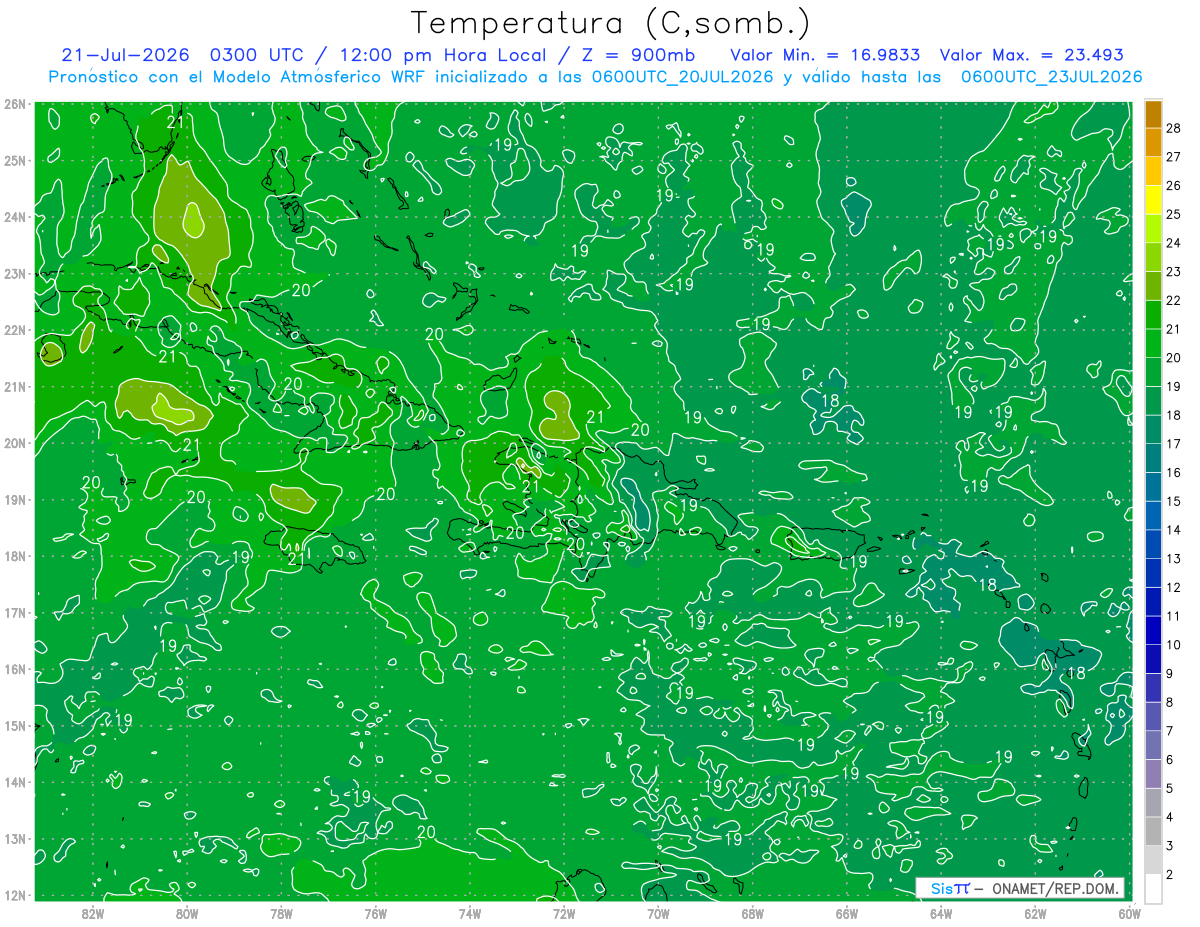The height and width of the screenshot is (927, 1200).
Task: Click the 62W longitude axis label
Action: pos(1035,912)
